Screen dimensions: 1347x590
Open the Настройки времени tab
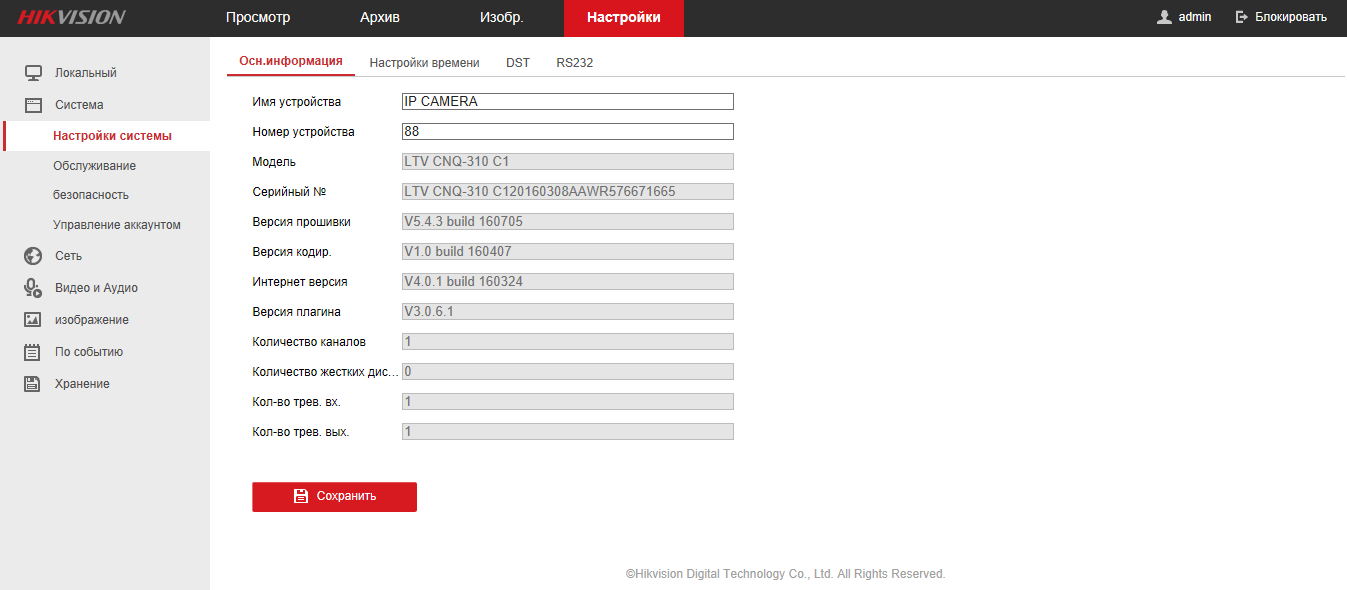424,62
